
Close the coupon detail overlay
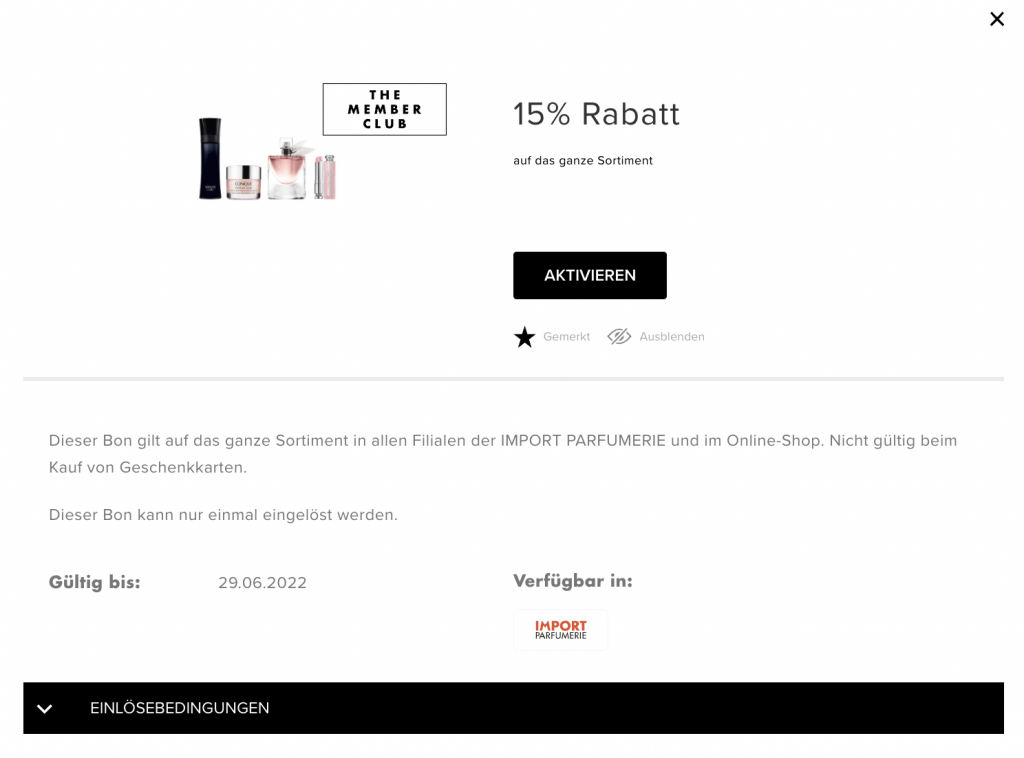pyautogui.click(x=996, y=19)
